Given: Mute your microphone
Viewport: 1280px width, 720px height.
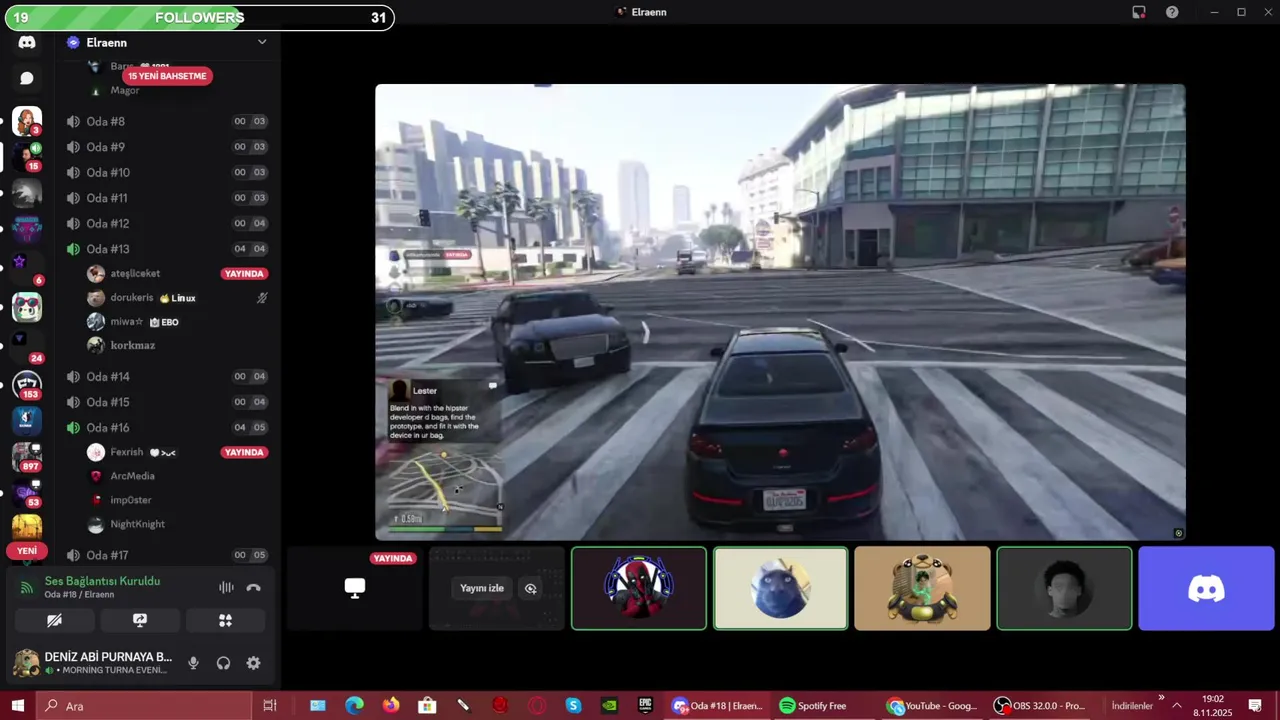Looking at the screenshot, I should tap(193, 663).
